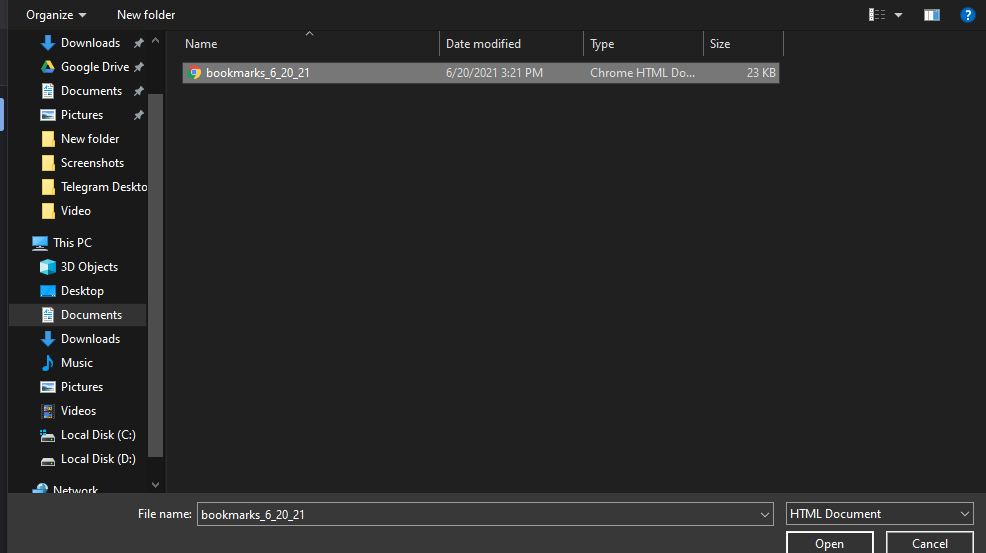Click sidebar scrollbar up arrow
The image size is (986, 553).
pos(155,40)
